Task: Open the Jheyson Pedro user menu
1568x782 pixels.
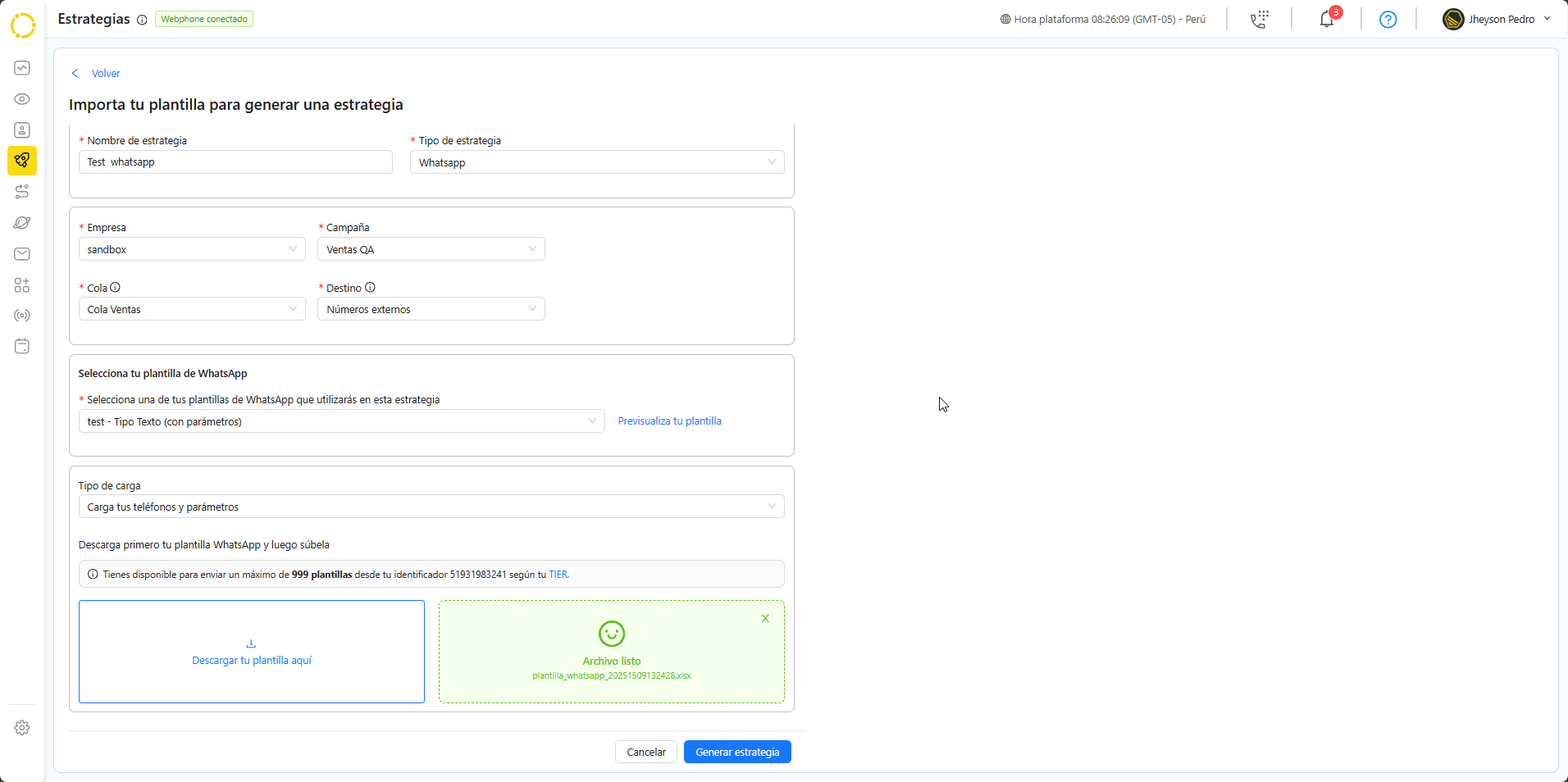Action: point(1497,19)
